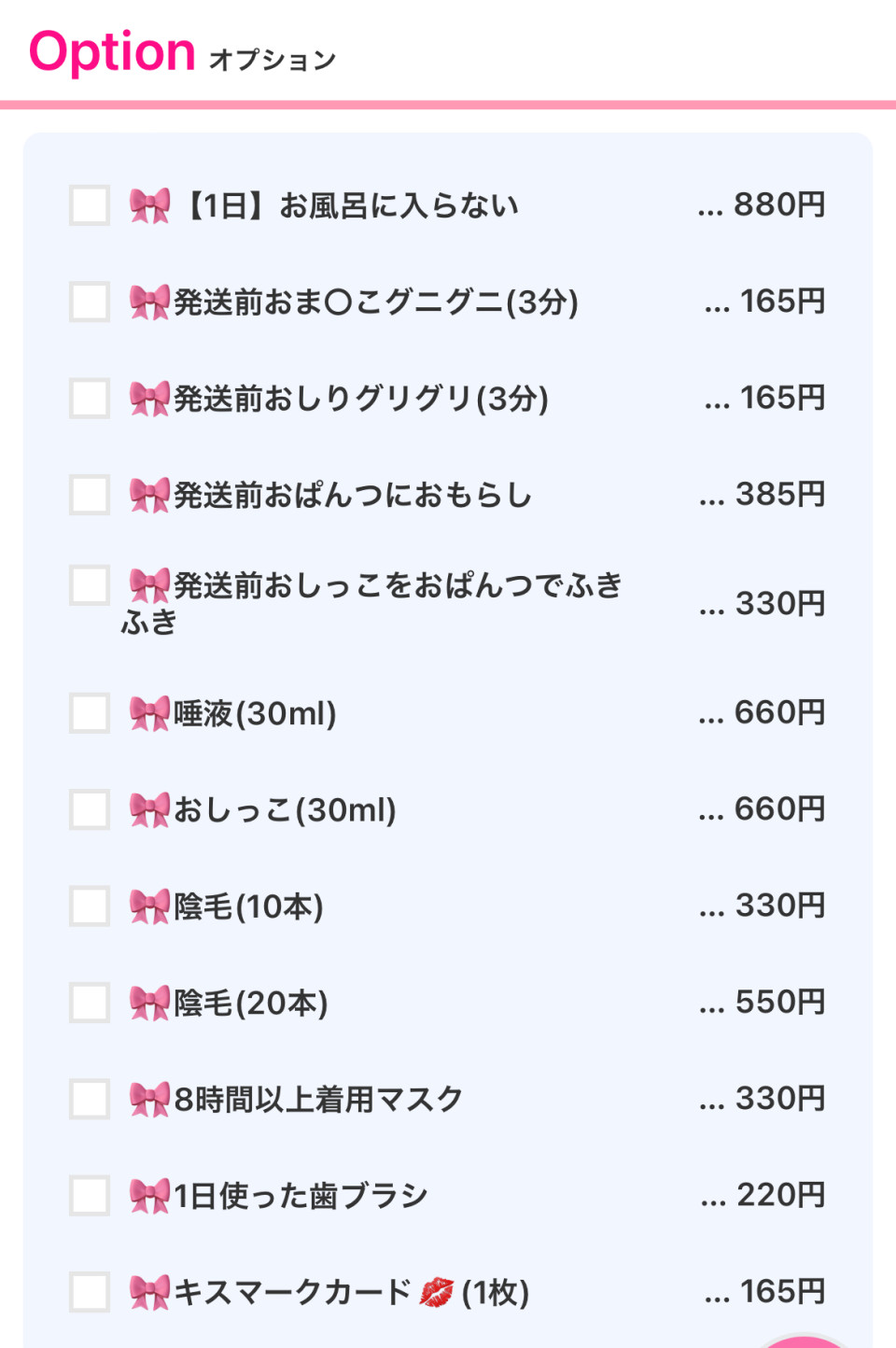The width and height of the screenshot is (896, 1348).
Task: Click the pink Option heading text
Action: point(112,52)
